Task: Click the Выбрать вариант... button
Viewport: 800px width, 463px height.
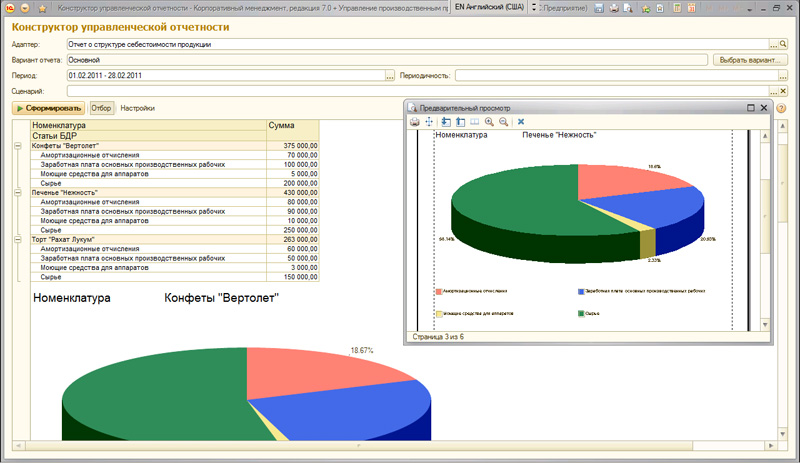Action: (x=750, y=60)
